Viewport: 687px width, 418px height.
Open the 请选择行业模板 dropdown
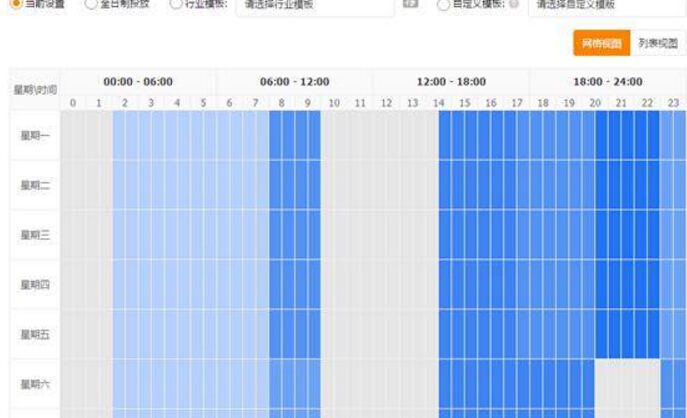(314, 6)
